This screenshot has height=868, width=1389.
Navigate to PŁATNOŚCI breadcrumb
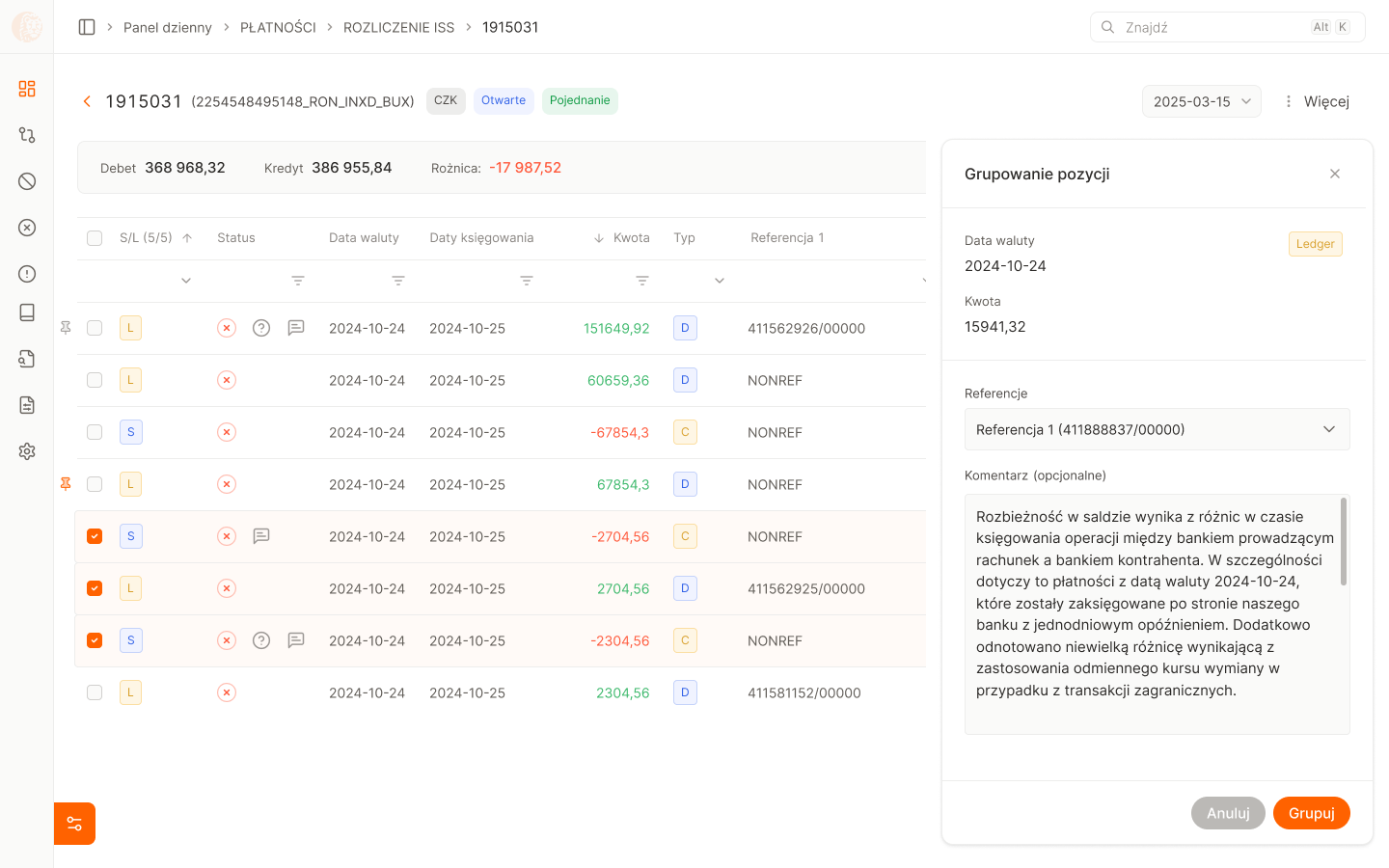(278, 27)
